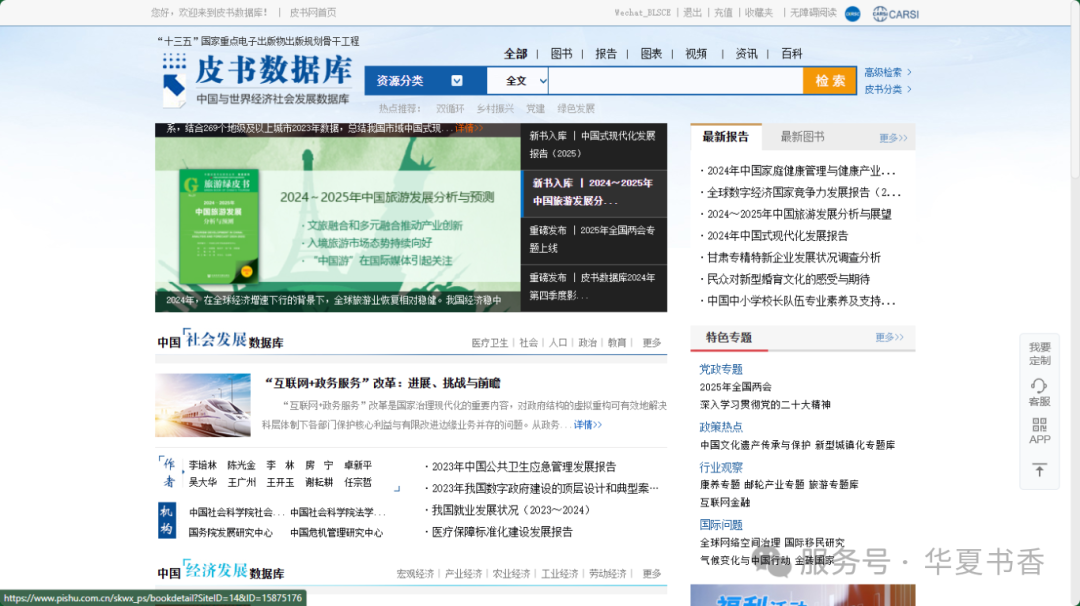Click hot keyword 绿色发展

click(576, 108)
